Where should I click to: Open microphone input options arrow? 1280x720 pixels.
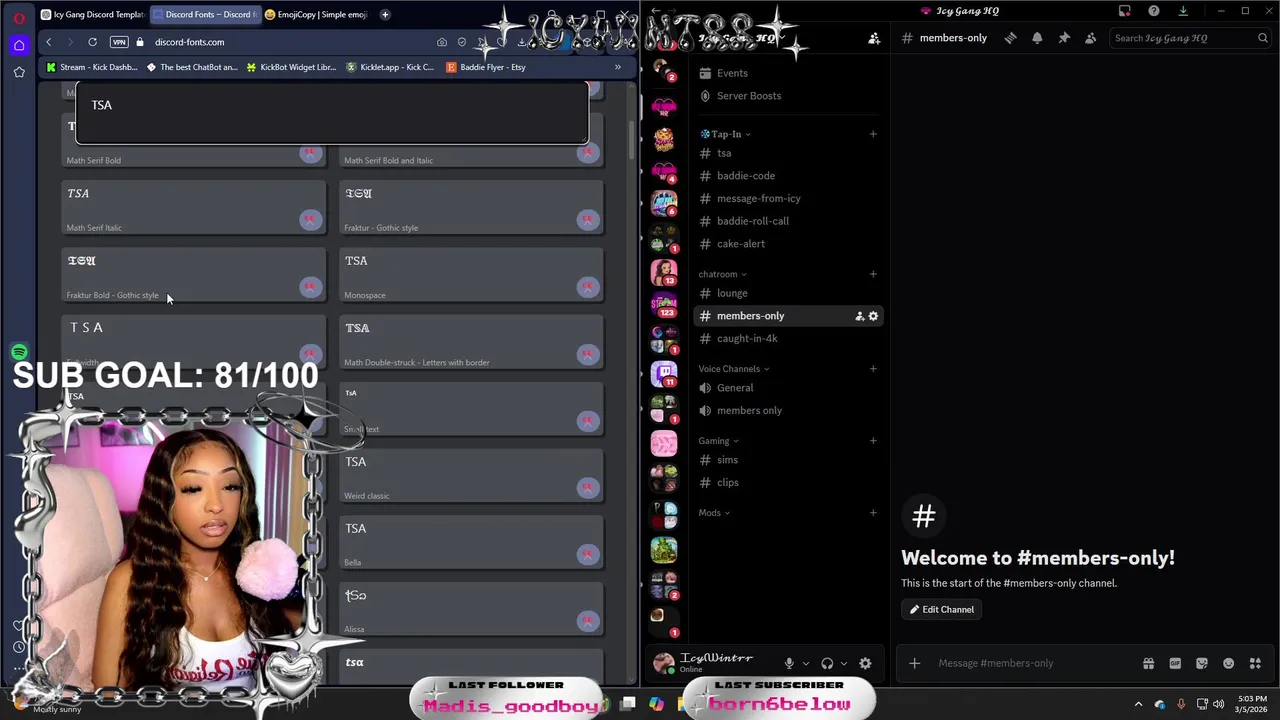point(806,663)
